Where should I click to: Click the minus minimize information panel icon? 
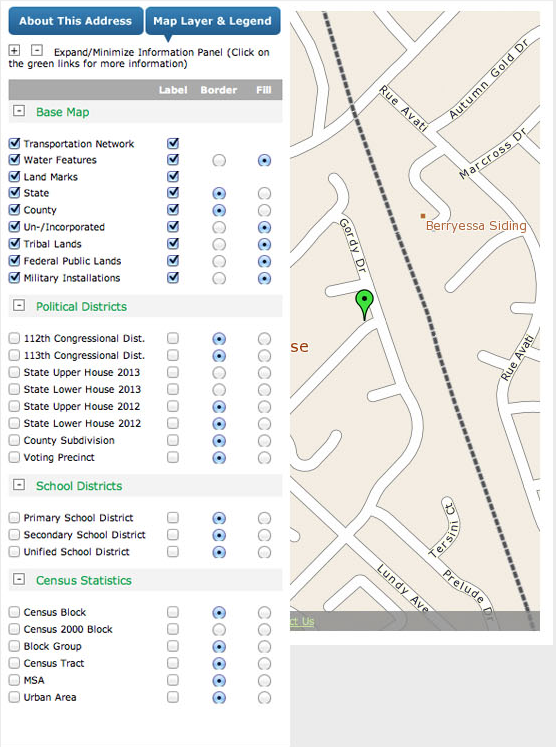tap(37, 50)
